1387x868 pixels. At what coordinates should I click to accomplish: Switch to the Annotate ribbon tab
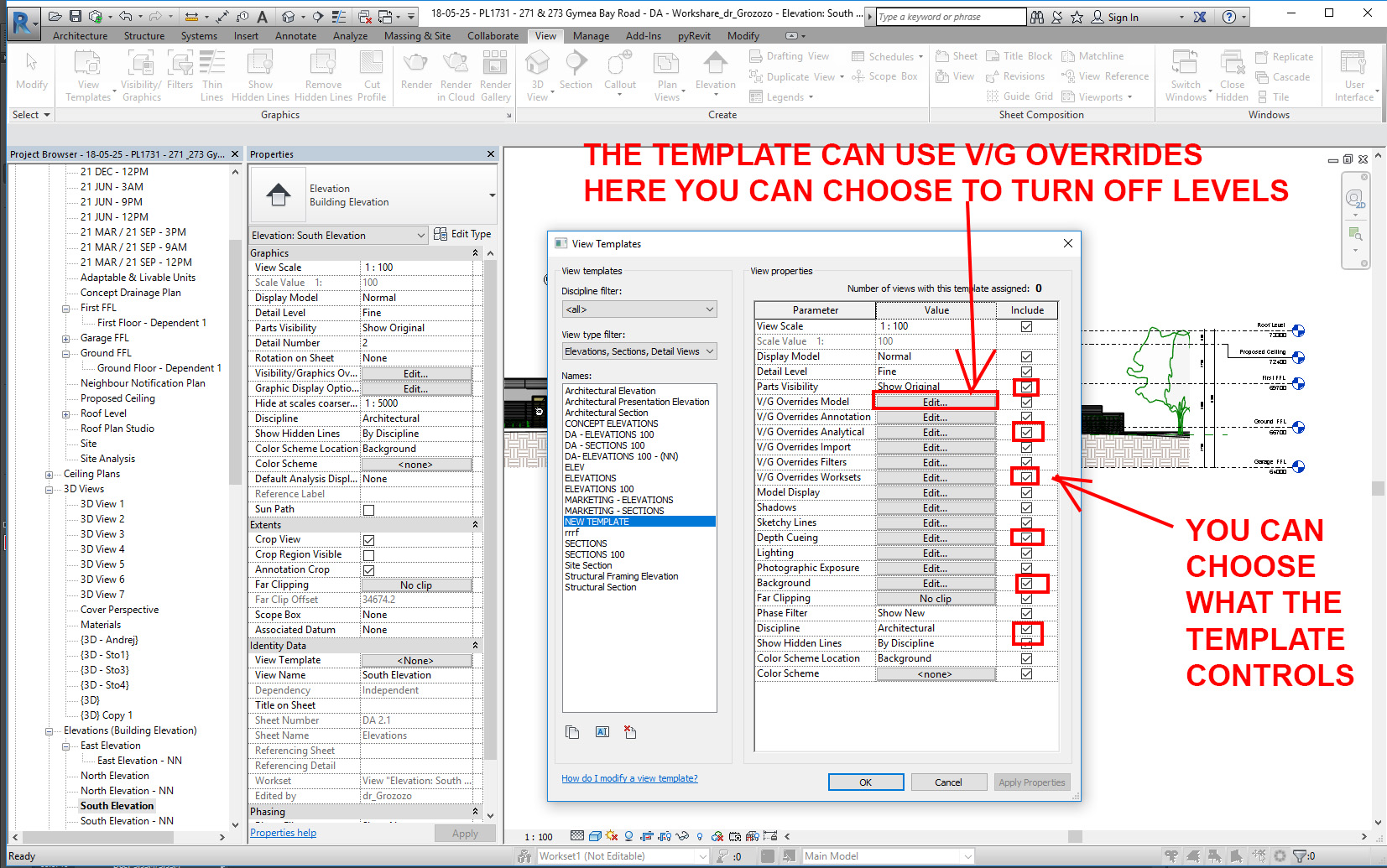coord(295,35)
